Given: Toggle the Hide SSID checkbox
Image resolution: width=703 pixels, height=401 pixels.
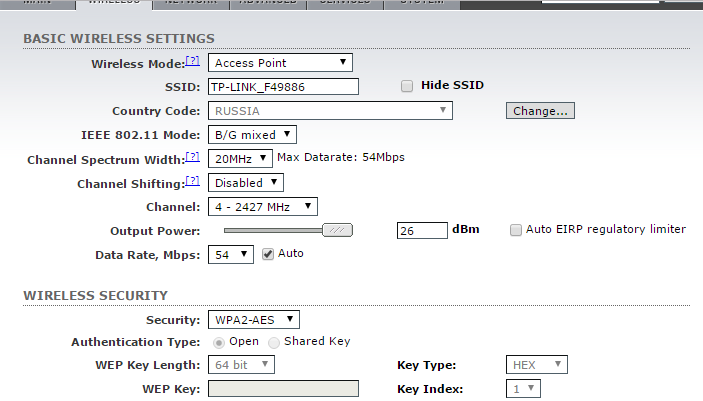Looking at the screenshot, I should pyautogui.click(x=407, y=86).
